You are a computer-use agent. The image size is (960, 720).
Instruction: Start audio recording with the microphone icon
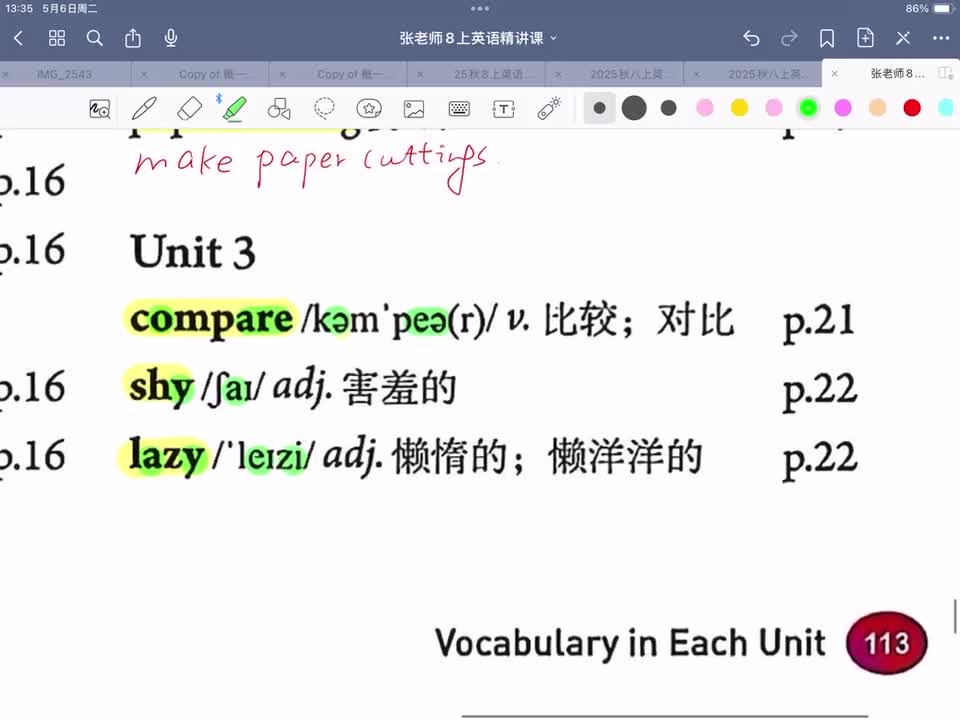(x=171, y=38)
